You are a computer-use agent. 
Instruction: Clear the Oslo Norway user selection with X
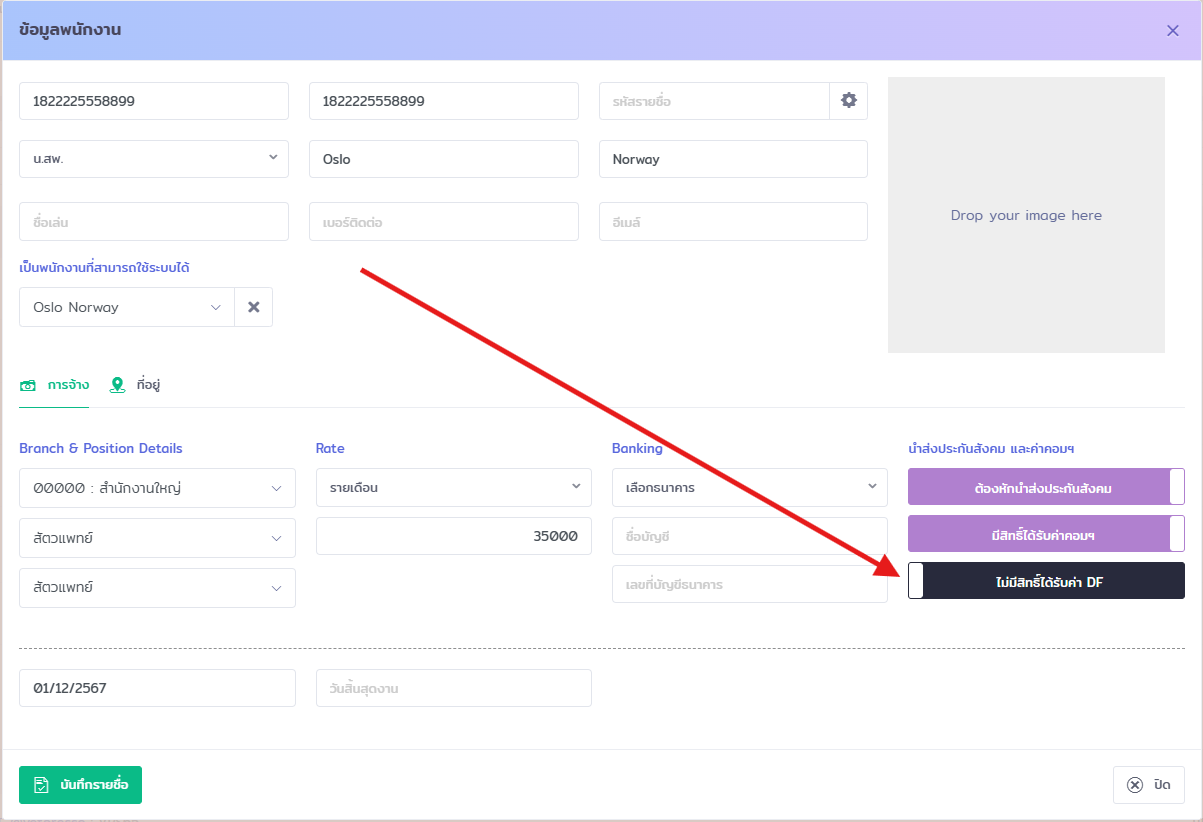click(253, 308)
